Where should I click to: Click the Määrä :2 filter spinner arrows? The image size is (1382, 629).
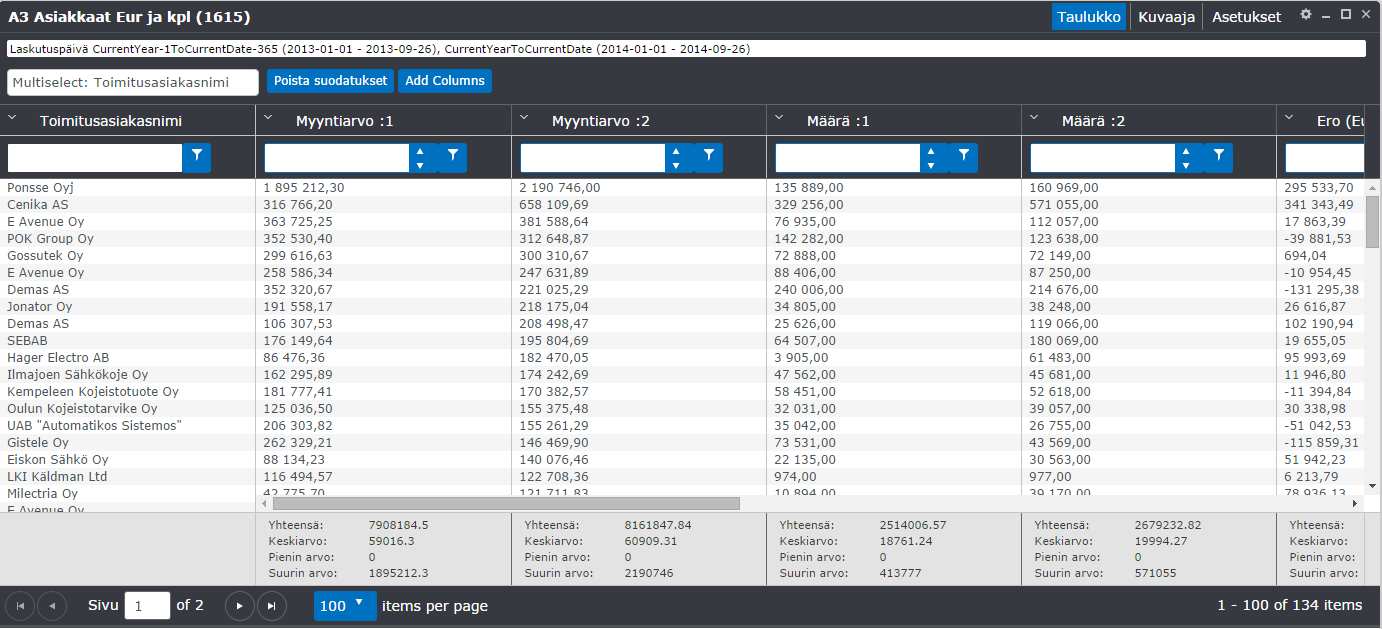[x=1187, y=157]
